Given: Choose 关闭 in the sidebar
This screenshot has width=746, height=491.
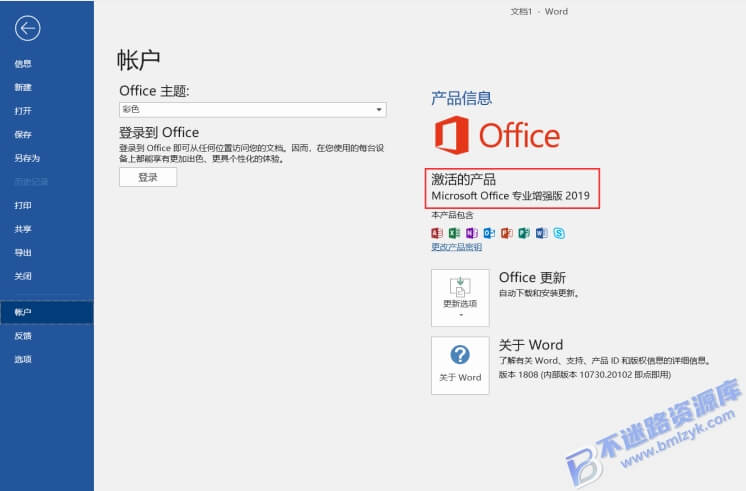Looking at the screenshot, I should (23, 276).
